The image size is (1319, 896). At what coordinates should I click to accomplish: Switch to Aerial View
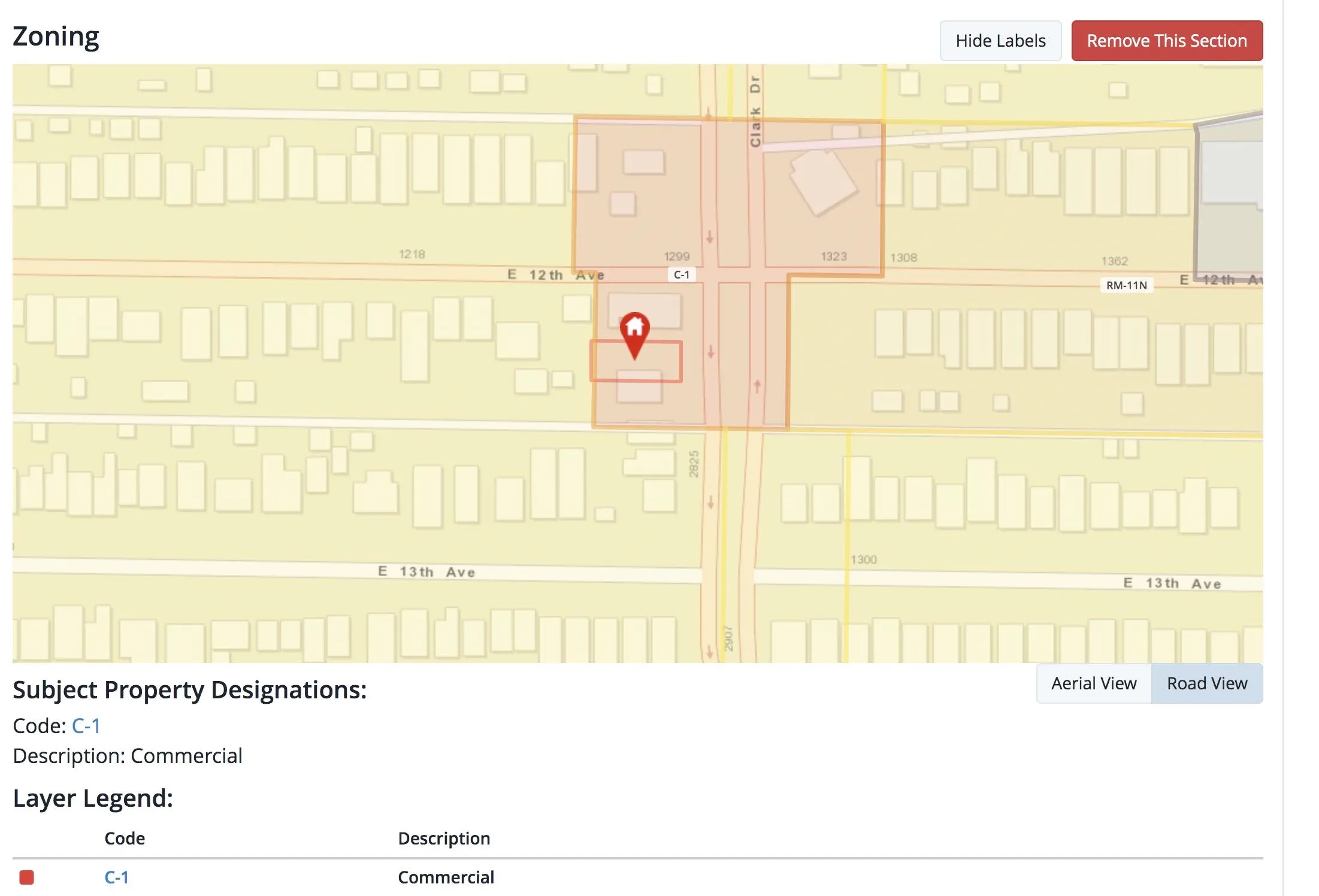[x=1093, y=683]
